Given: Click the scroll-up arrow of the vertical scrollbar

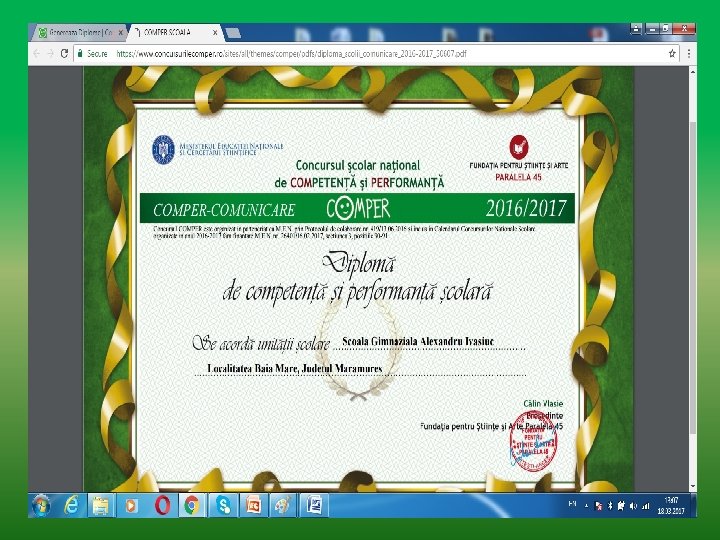Looking at the screenshot, I should [x=692, y=72].
